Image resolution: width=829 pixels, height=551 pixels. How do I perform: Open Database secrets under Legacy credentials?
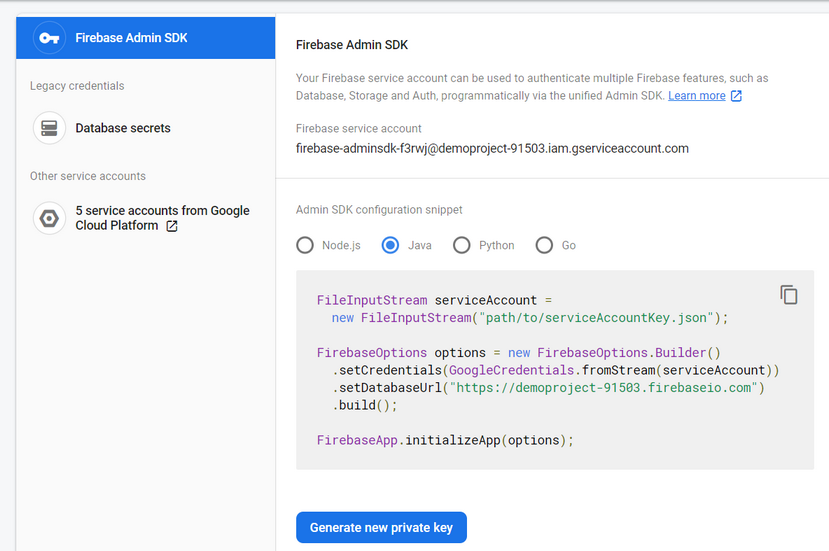tap(123, 128)
